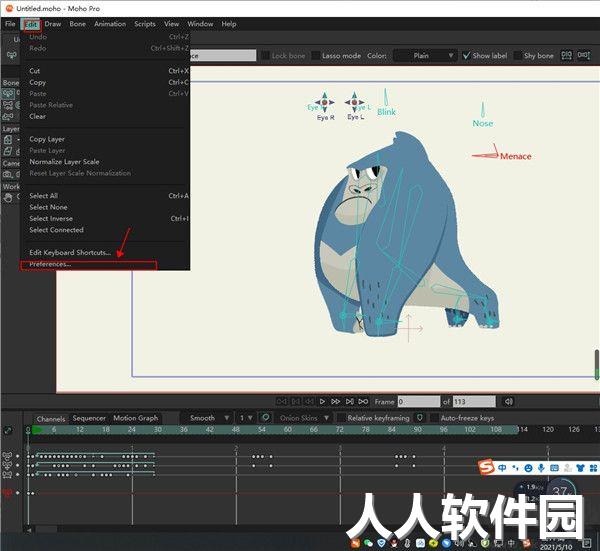Switch to the Channels tab
The image size is (600, 551).
[x=51, y=419]
